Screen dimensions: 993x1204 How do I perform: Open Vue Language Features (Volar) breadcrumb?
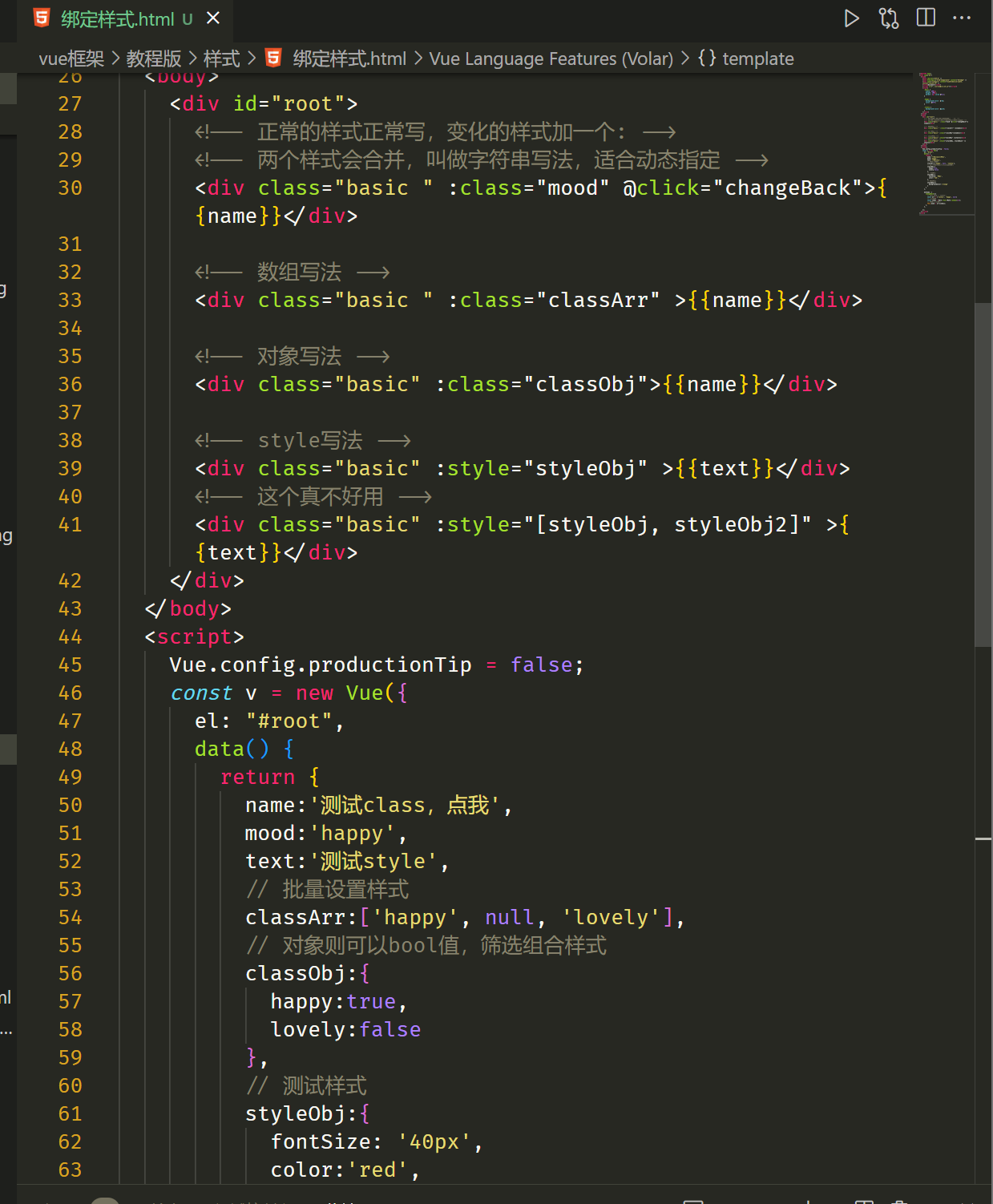[551, 59]
